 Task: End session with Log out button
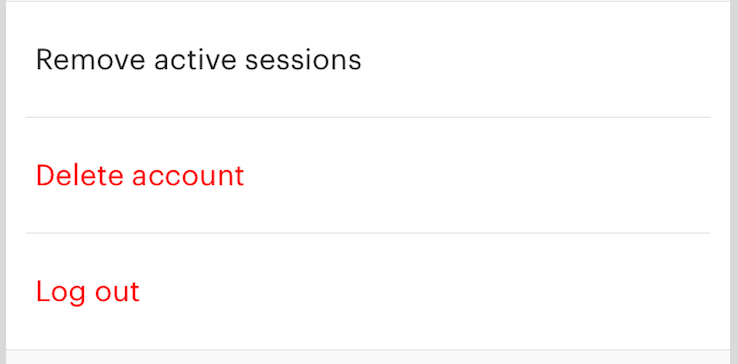(x=368, y=291)
